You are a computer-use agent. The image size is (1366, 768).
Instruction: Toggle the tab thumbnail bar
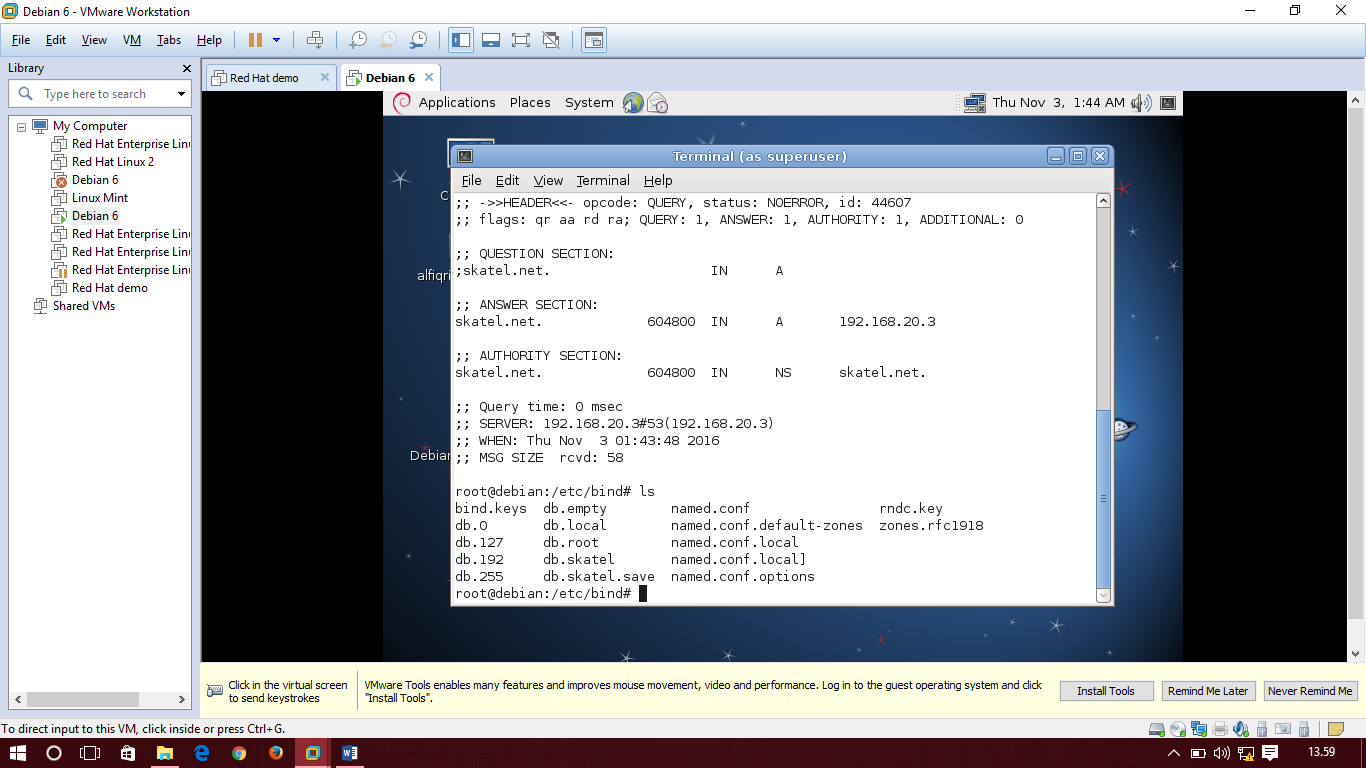489,40
